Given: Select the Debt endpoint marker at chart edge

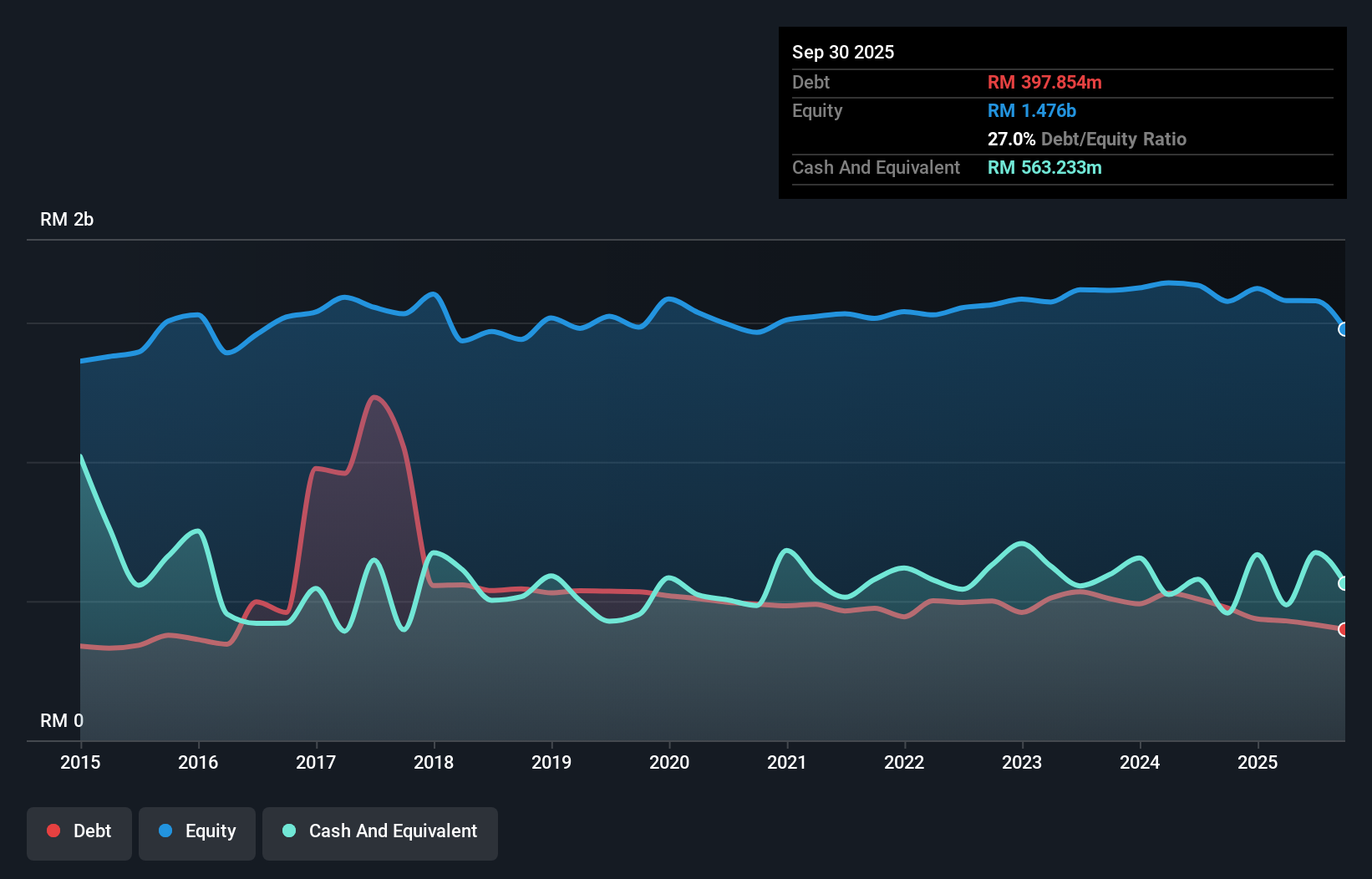Looking at the screenshot, I should [x=1344, y=632].
